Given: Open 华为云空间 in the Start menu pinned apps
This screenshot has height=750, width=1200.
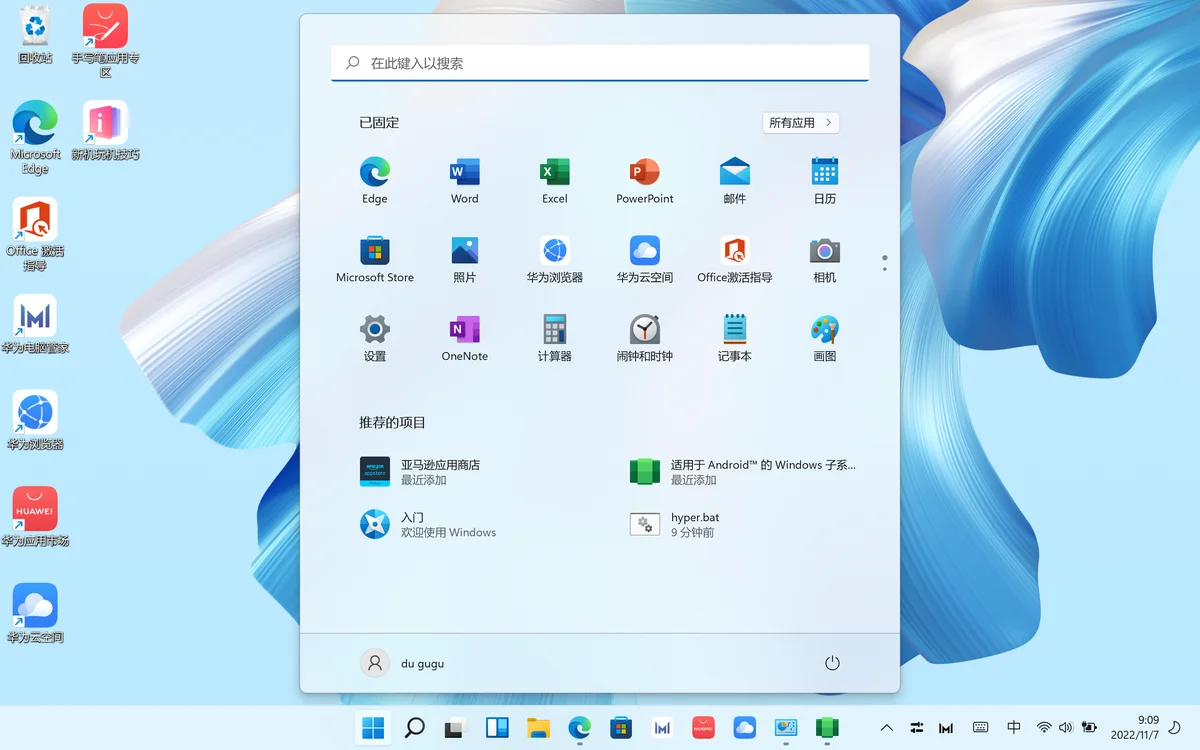Looking at the screenshot, I should [645, 260].
